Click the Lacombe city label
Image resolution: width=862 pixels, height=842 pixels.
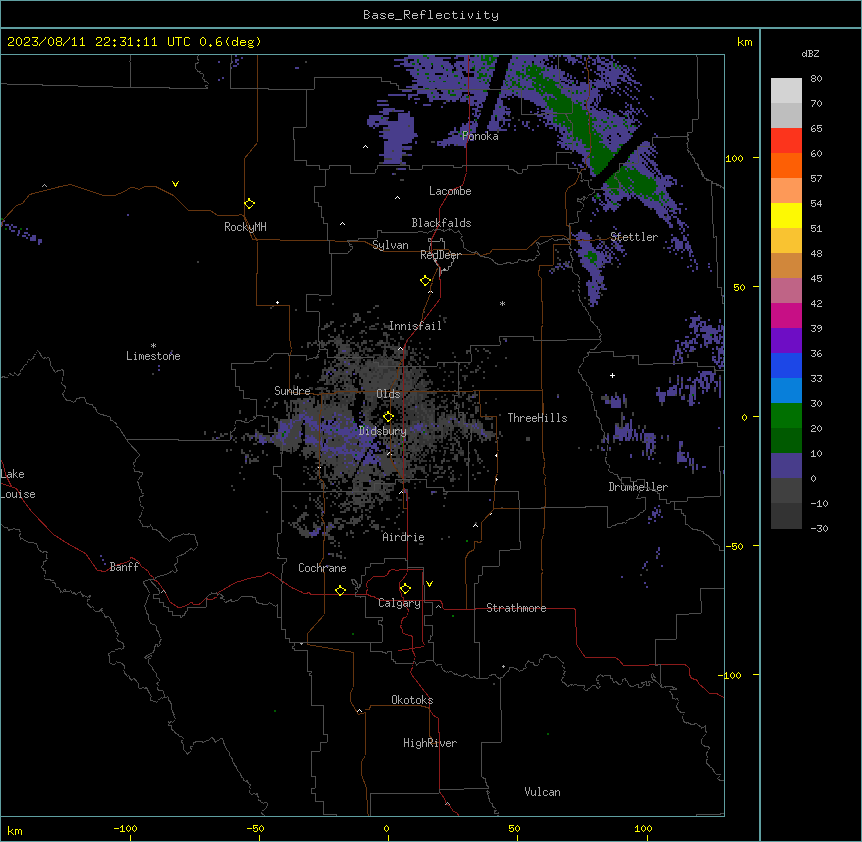[450, 191]
